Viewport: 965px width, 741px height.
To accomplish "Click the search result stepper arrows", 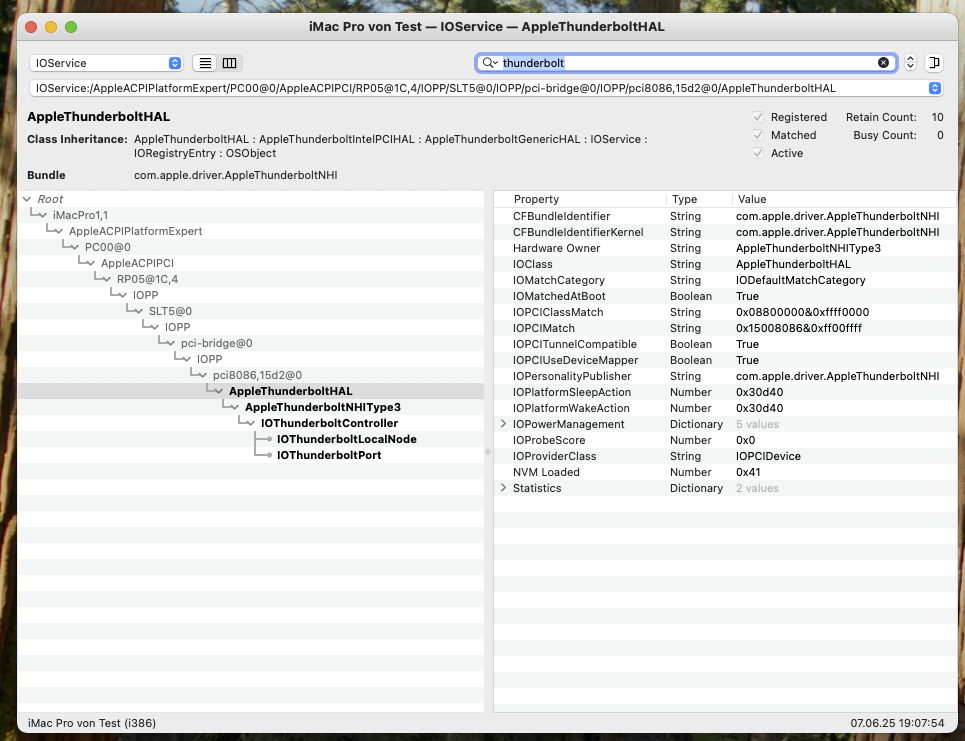I will click(910, 63).
